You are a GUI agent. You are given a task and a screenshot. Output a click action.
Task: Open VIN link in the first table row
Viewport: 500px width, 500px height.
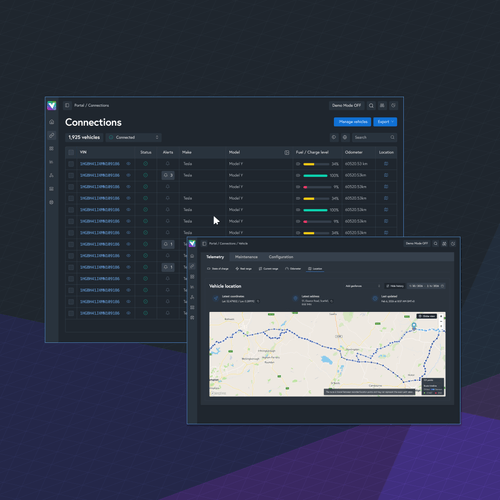point(100,164)
